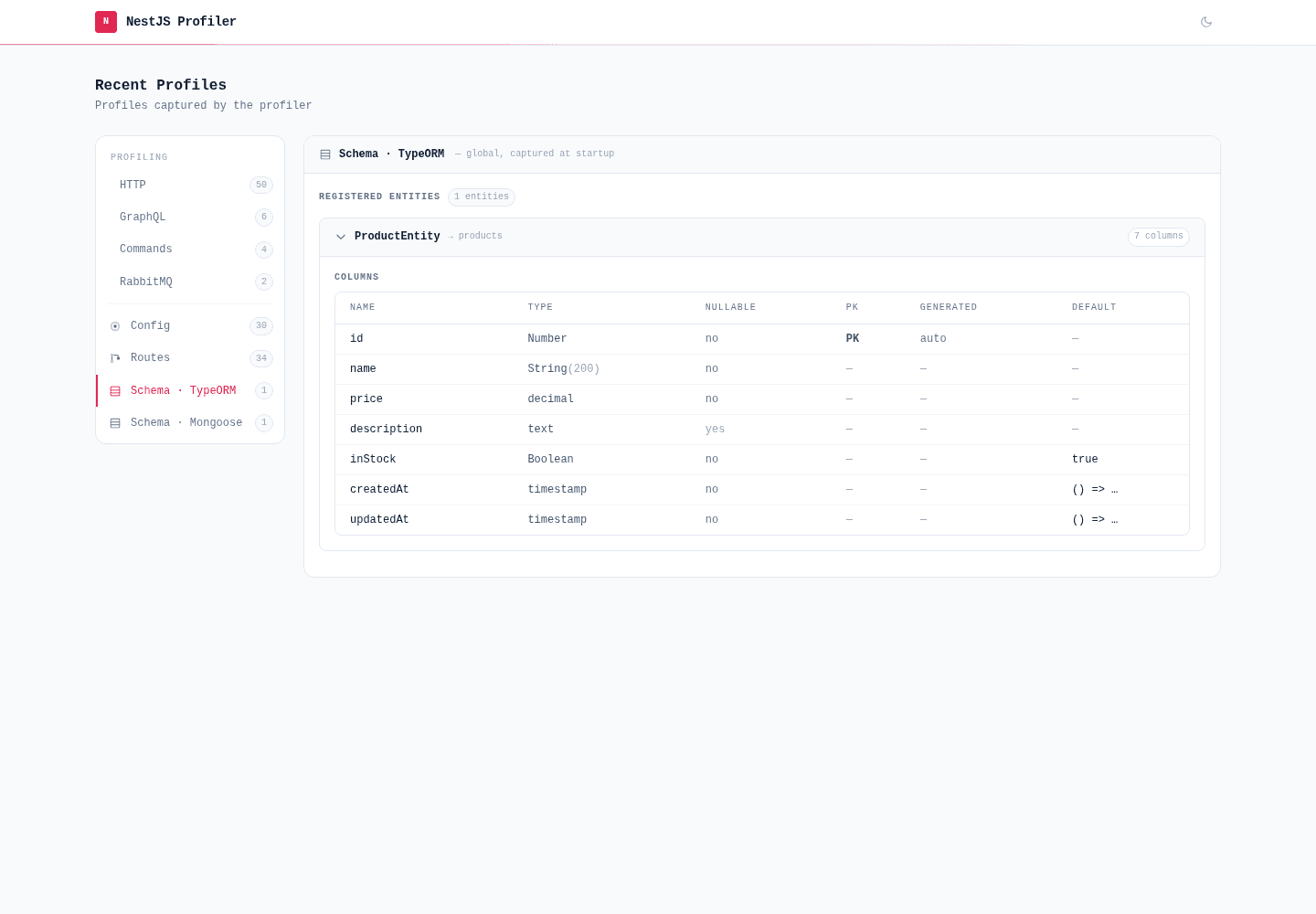The width and height of the screenshot is (1316, 914).
Task: Open the Config section
Action: (190, 326)
